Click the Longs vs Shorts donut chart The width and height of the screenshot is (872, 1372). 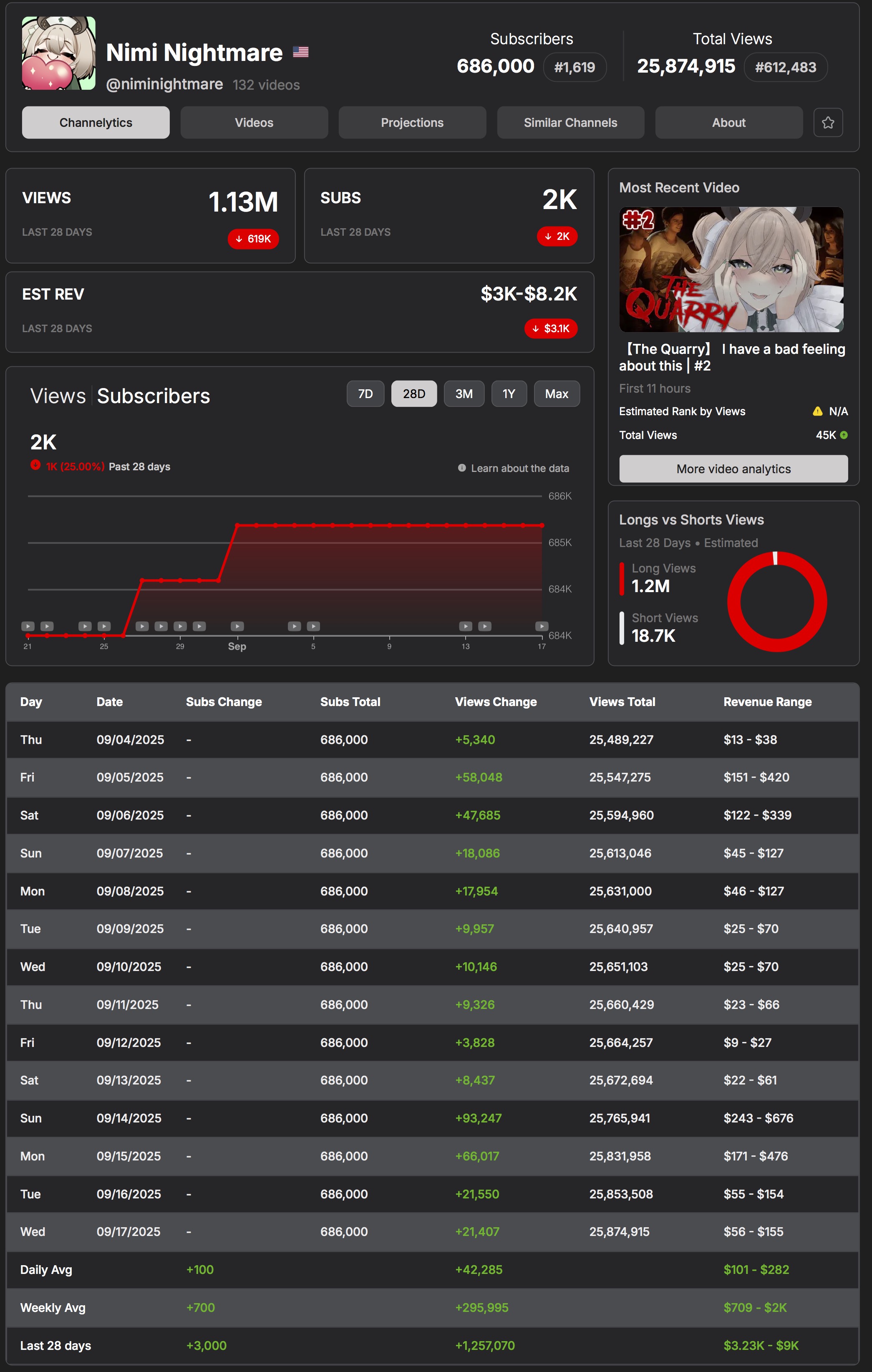tap(777, 602)
